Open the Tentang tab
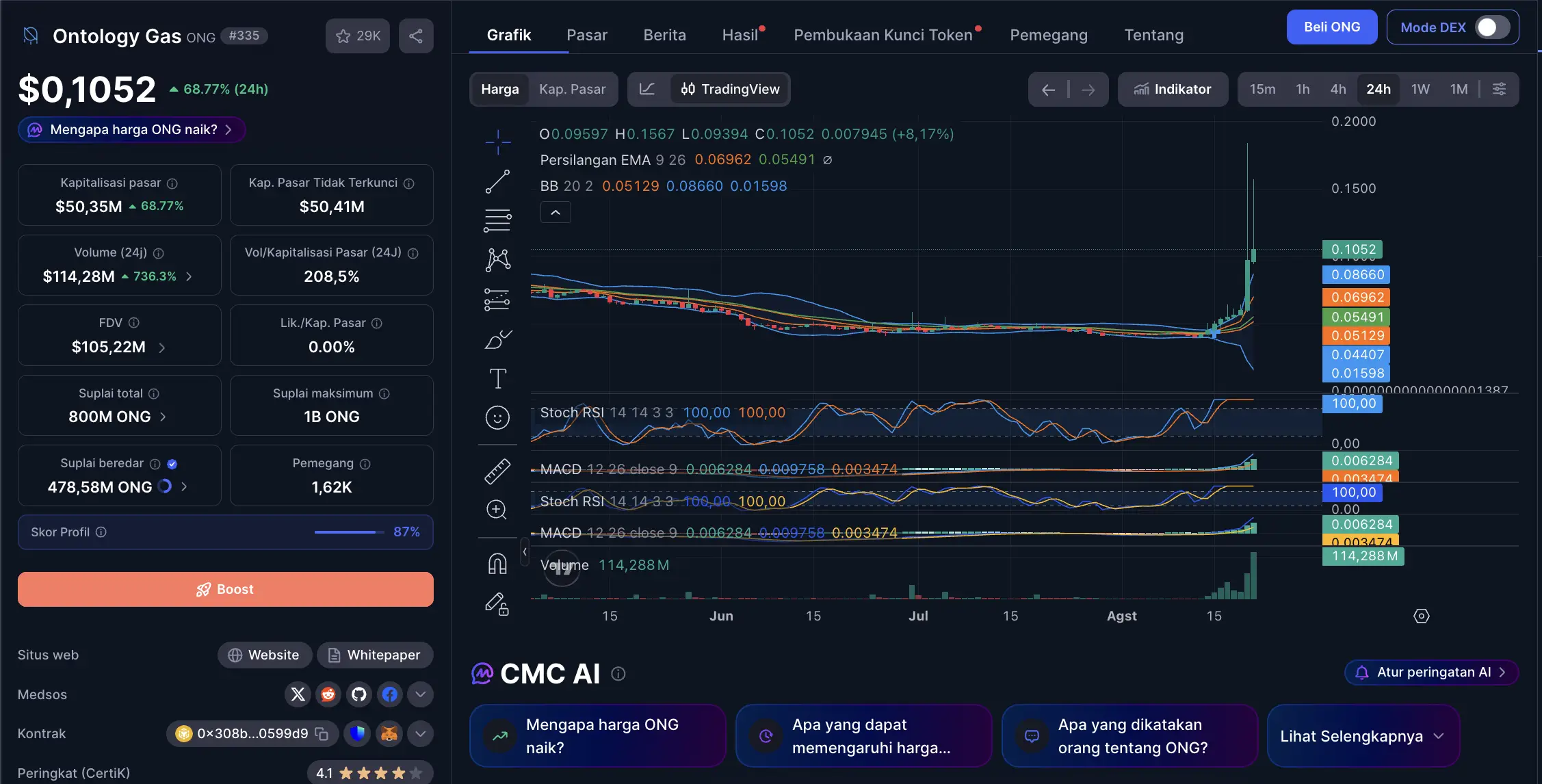The height and width of the screenshot is (784, 1542). [x=1154, y=35]
